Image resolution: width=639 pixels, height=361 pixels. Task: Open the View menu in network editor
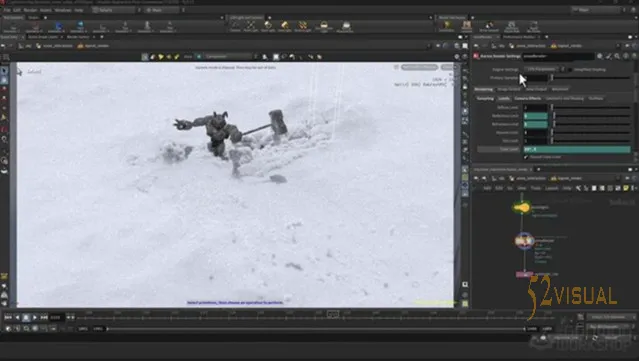[x=522, y=188]
